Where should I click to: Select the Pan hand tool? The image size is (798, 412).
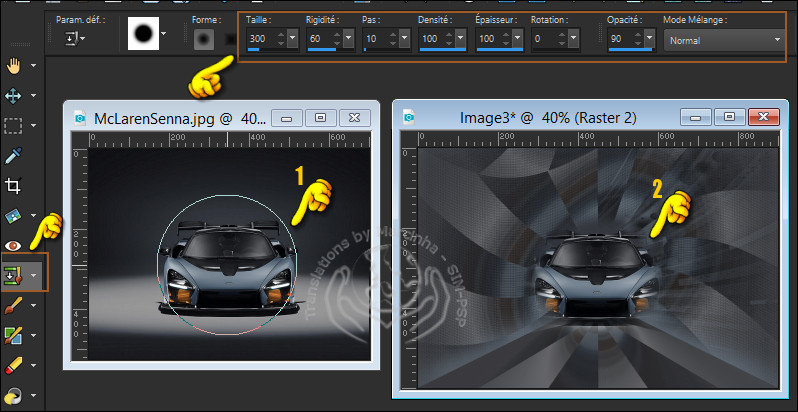14,66
